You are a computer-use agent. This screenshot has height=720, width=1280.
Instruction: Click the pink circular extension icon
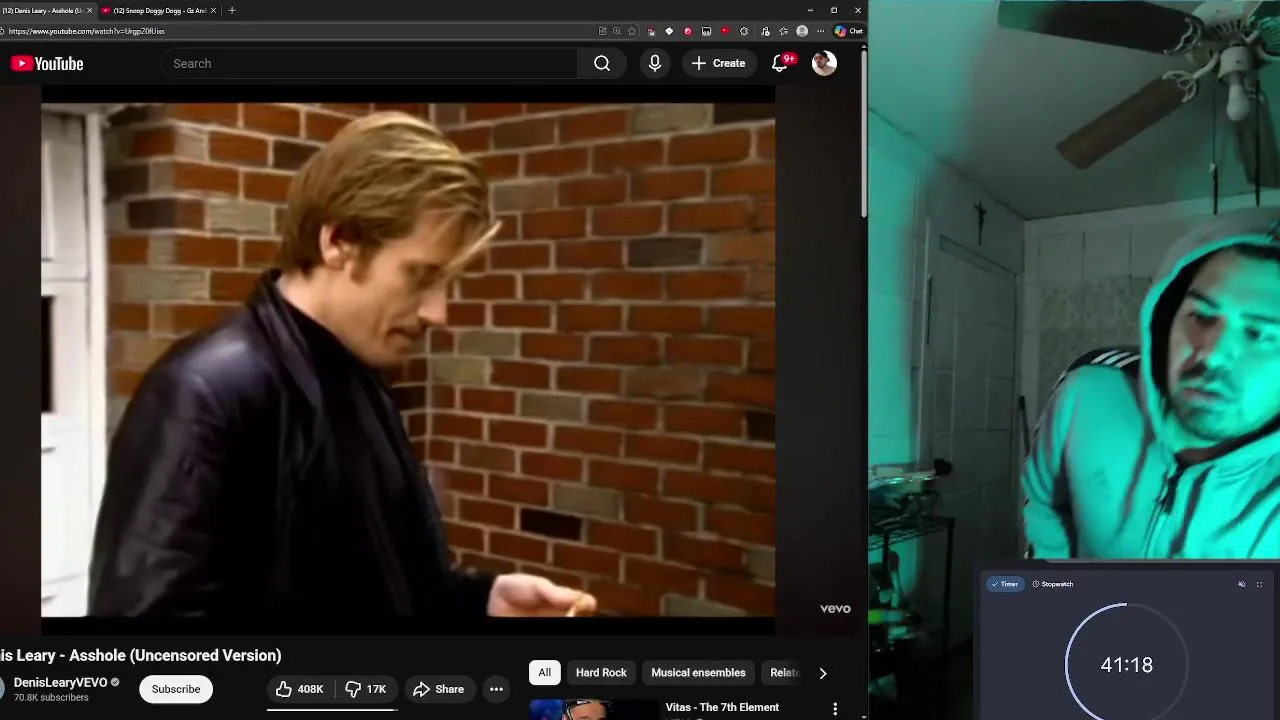pos(688,31)
